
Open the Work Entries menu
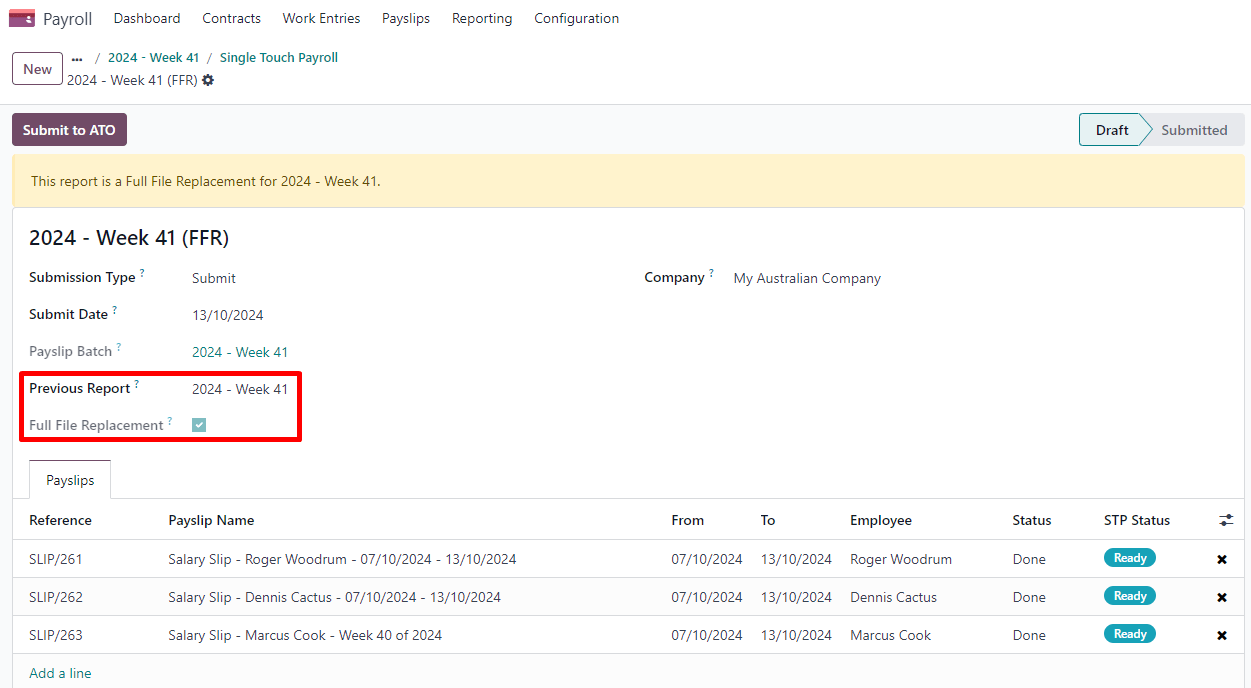point(321,18)
